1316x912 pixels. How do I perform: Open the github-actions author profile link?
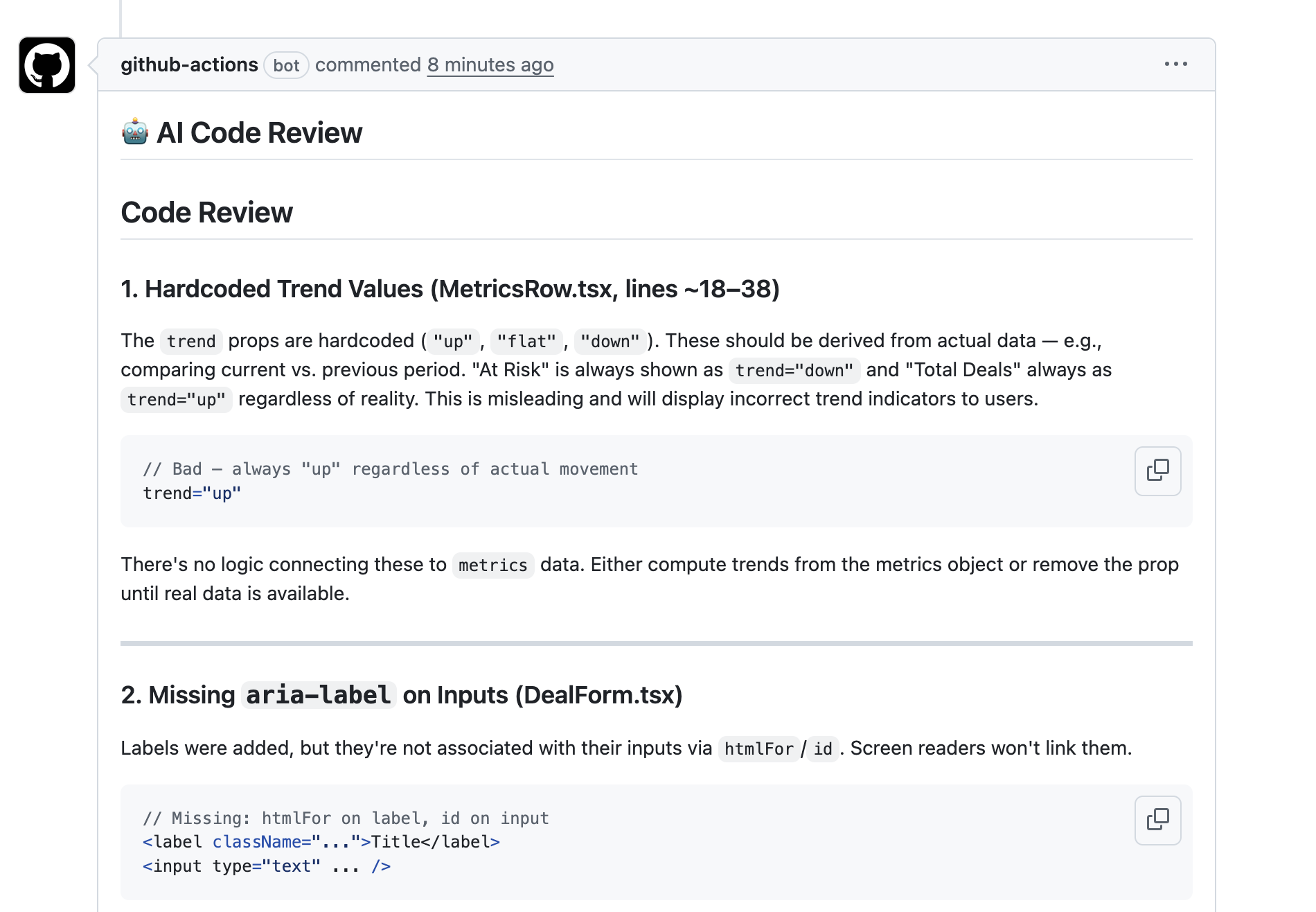(x=189, y=65)
